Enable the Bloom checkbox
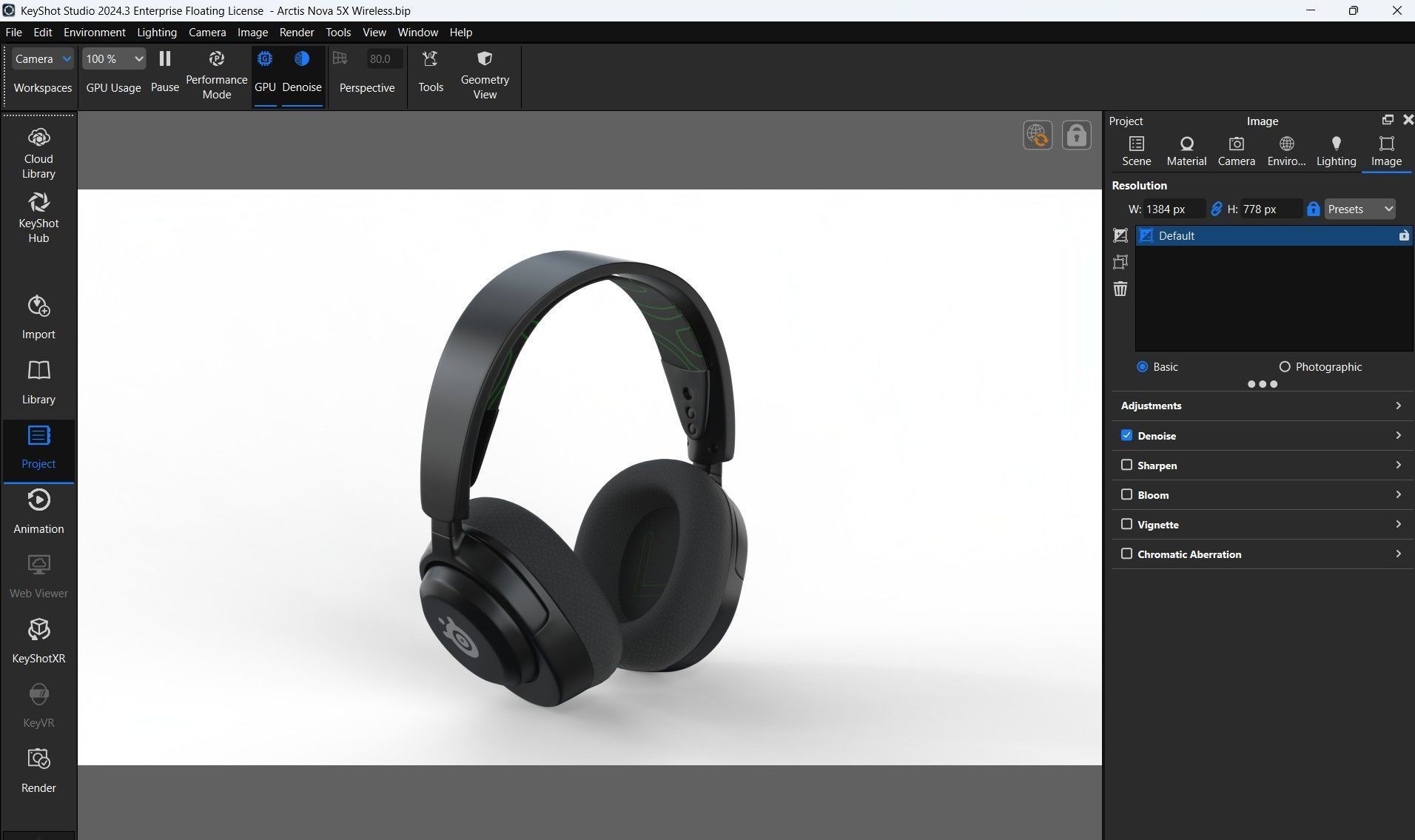Viewport: 1415px width, 840px height. click(x=1126, y=494)
